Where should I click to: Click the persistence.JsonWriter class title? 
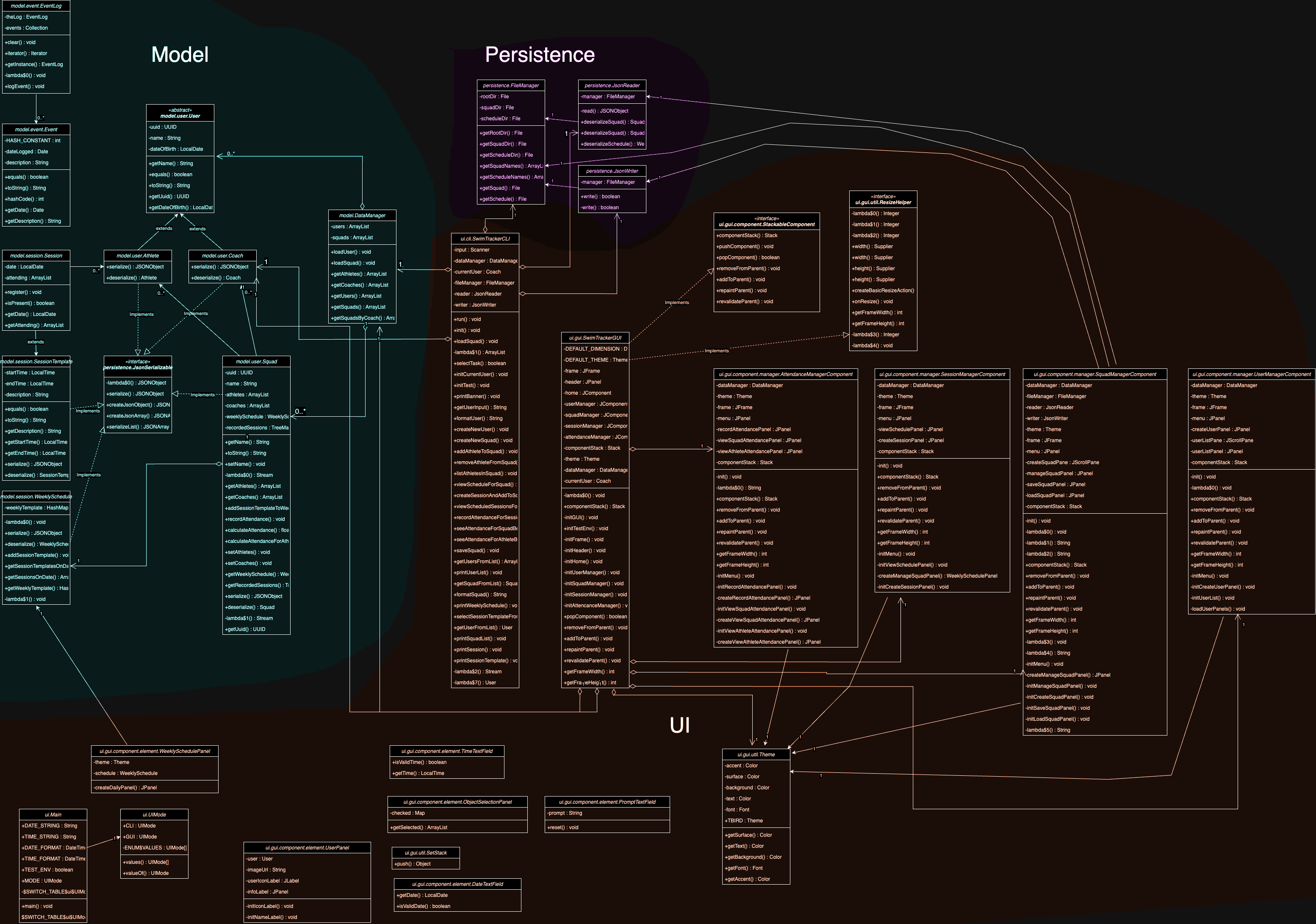(x=612, y=171)
